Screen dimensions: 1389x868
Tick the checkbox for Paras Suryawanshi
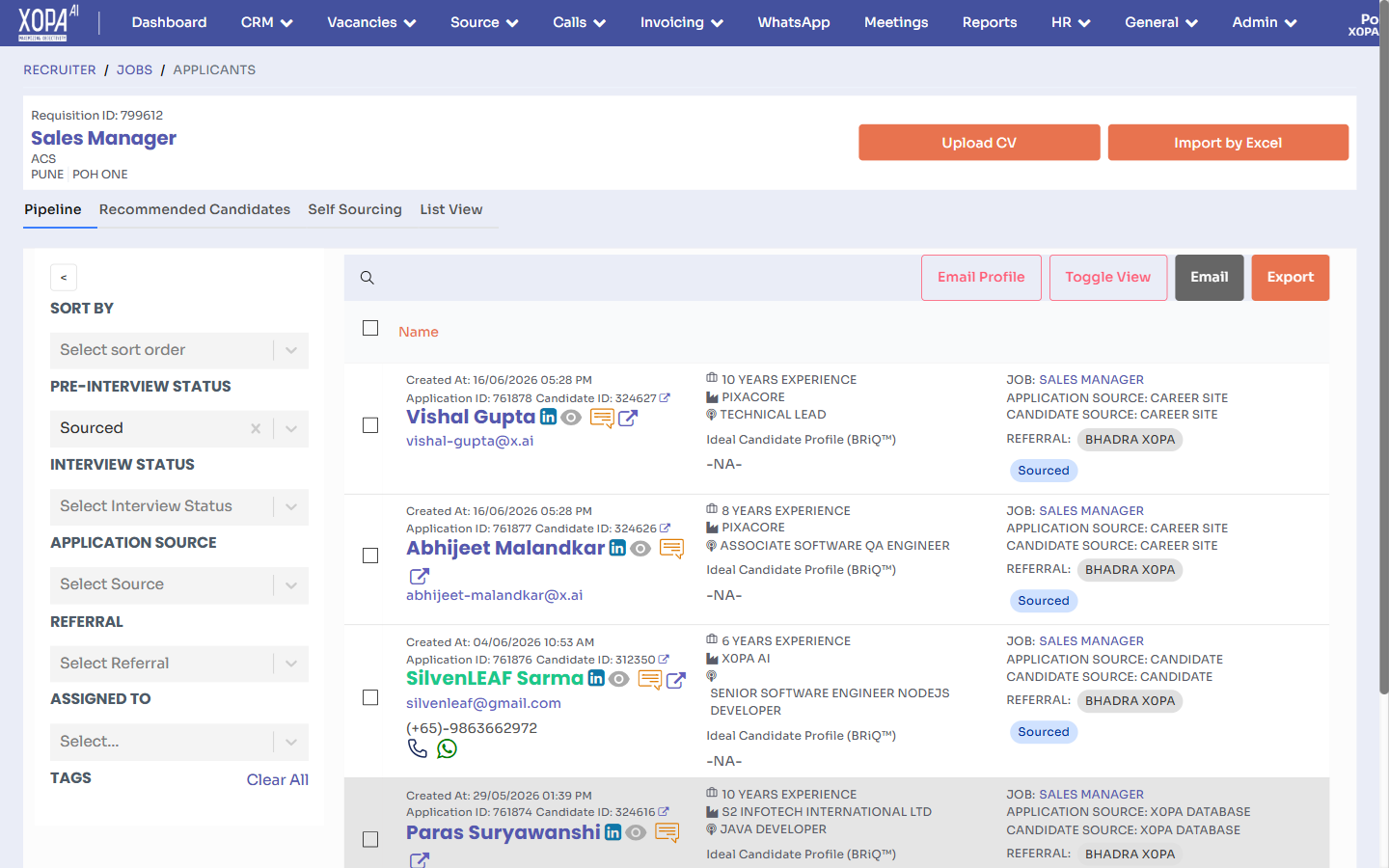pos(370,840)
